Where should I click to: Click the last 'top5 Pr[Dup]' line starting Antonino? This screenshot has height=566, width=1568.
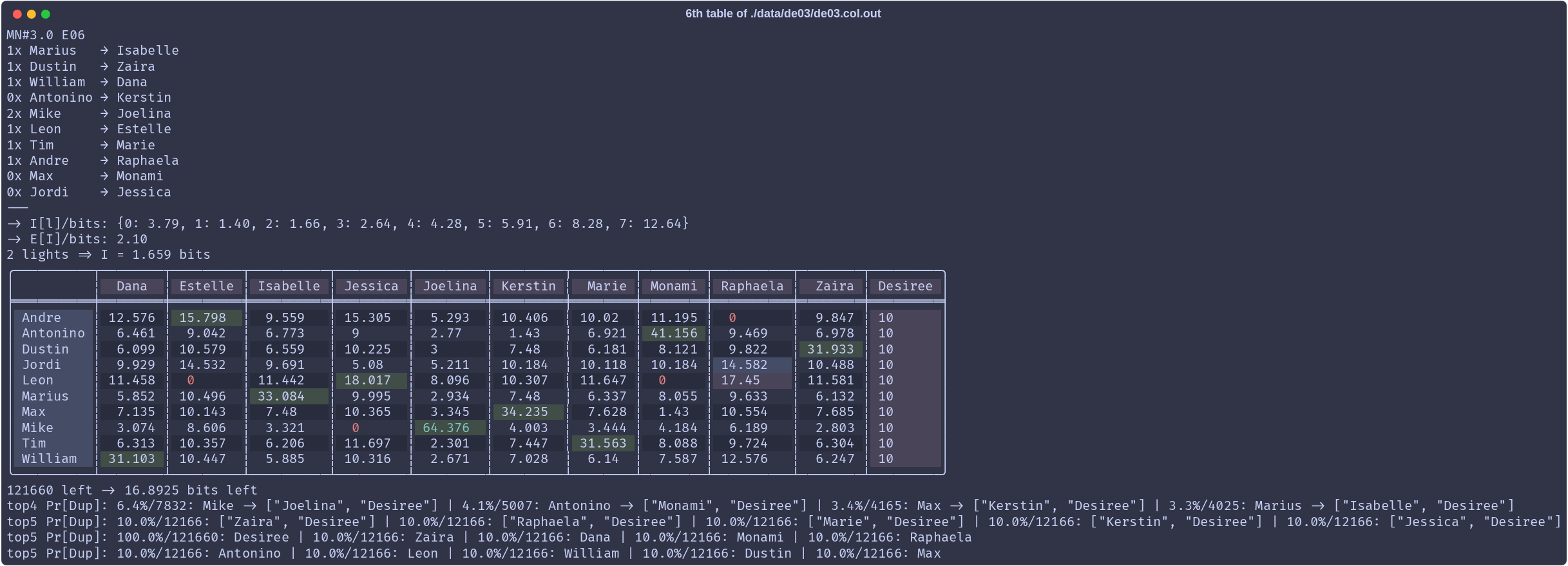[473, 553]
